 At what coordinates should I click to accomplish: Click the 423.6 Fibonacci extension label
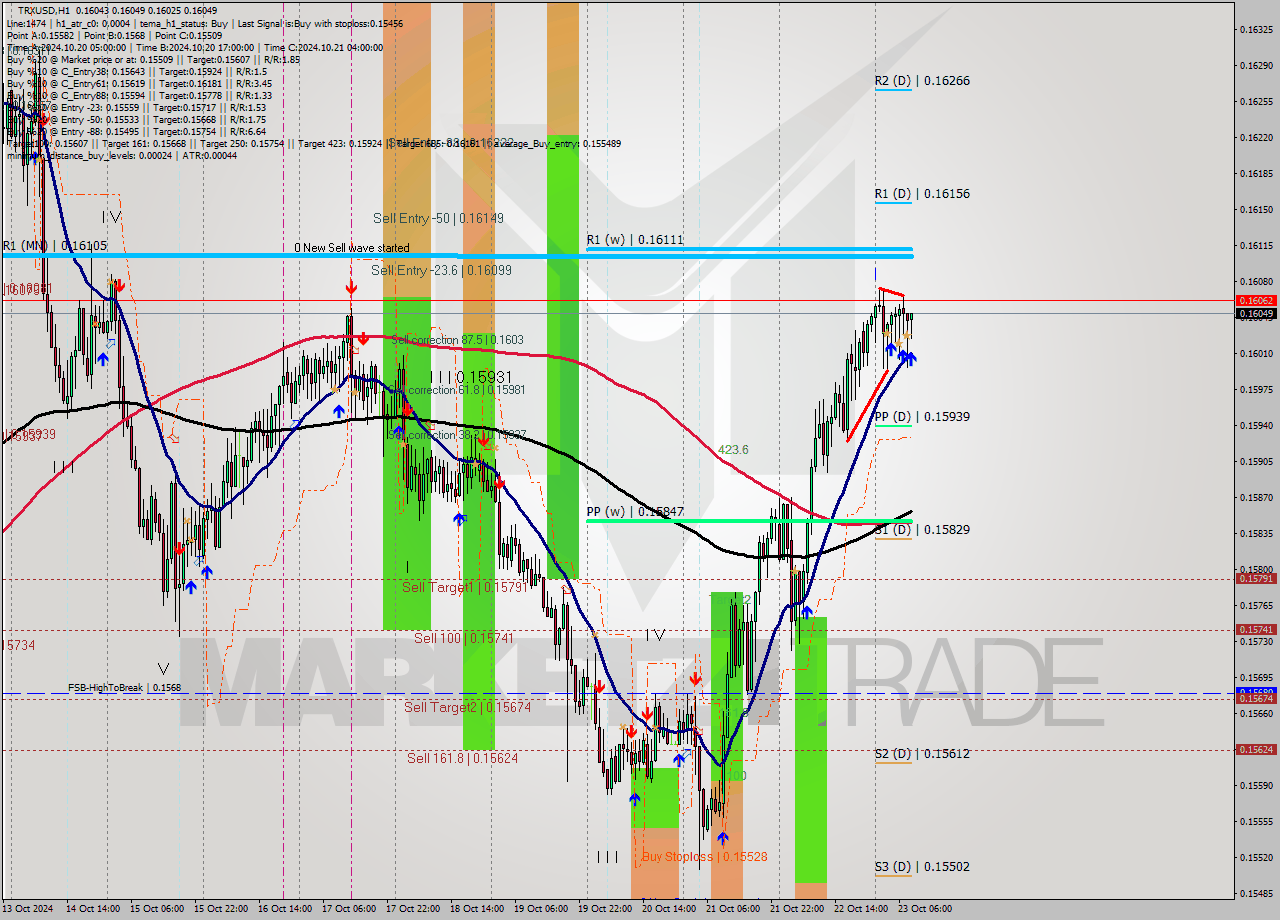(x=733, y=450)
